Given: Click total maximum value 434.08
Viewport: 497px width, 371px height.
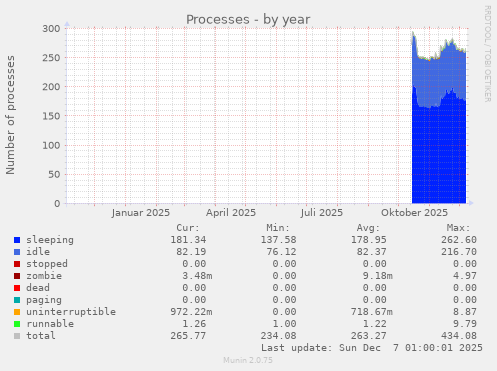Looking at the screenshot, I should point(459,336).
